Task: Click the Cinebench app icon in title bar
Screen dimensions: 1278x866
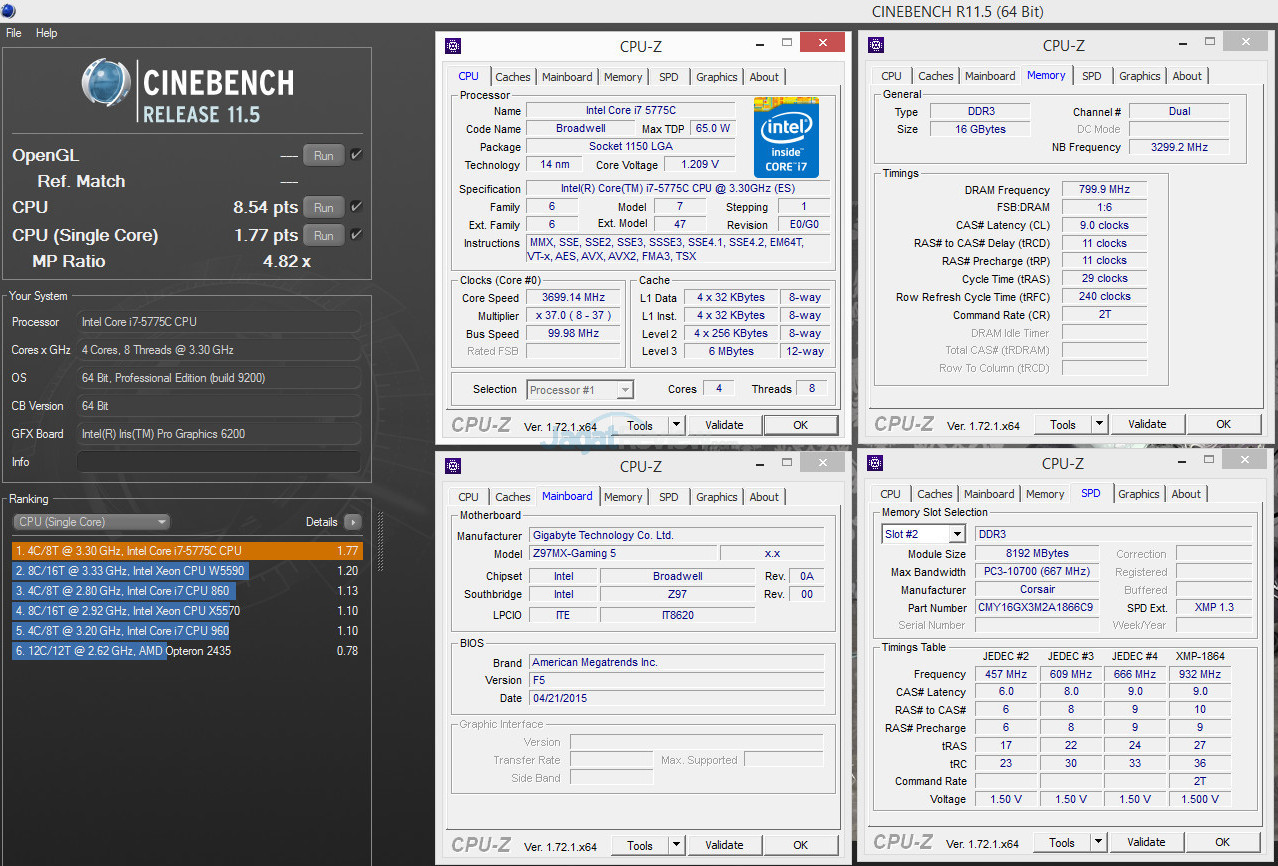Action: coord(8,11)
